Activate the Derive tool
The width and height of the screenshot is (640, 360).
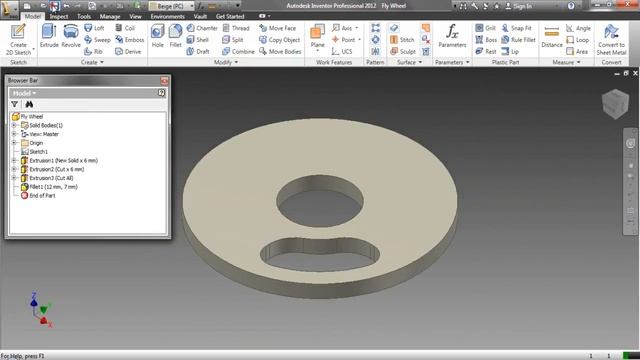128,52
